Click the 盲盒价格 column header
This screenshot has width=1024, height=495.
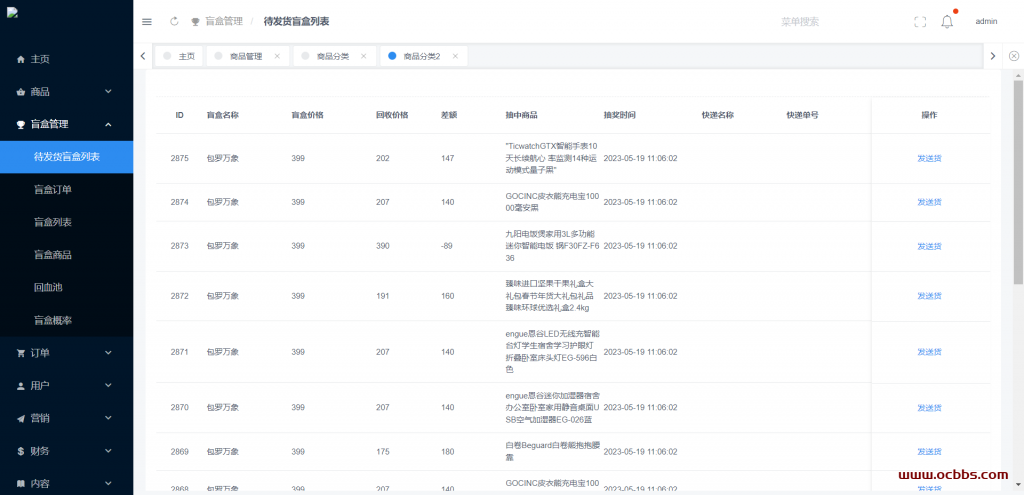307,115
